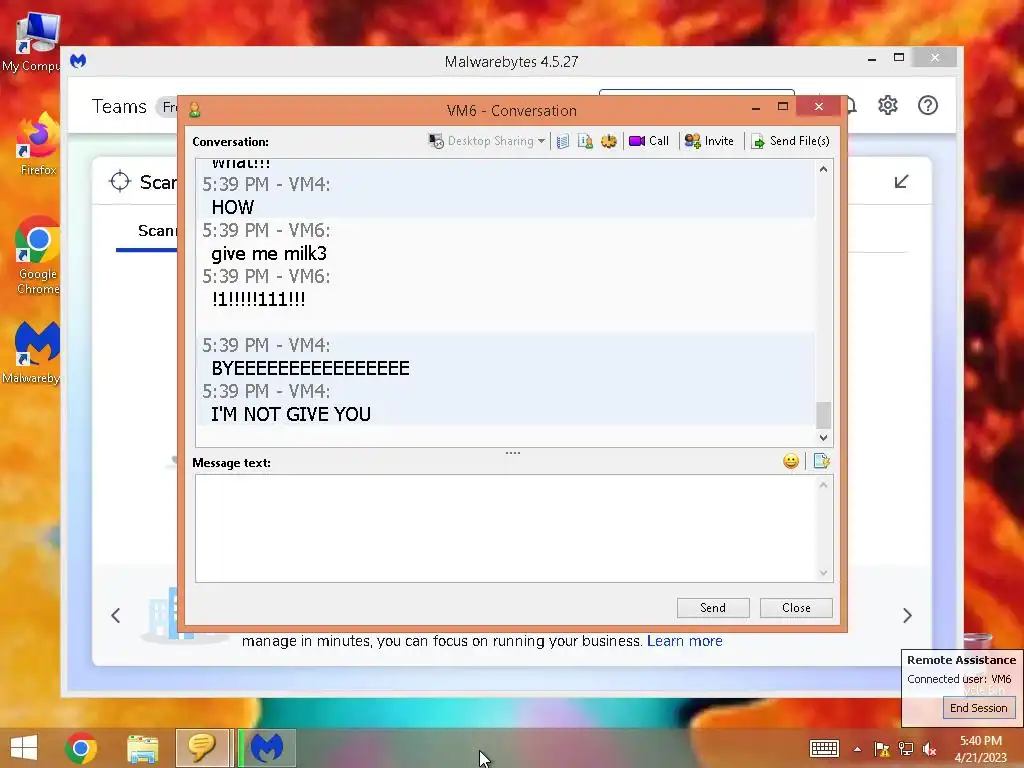Select the Scanner tab in Malwarebytes
The width and height of the screenshot is (1024, 768).
coord(156,231)
